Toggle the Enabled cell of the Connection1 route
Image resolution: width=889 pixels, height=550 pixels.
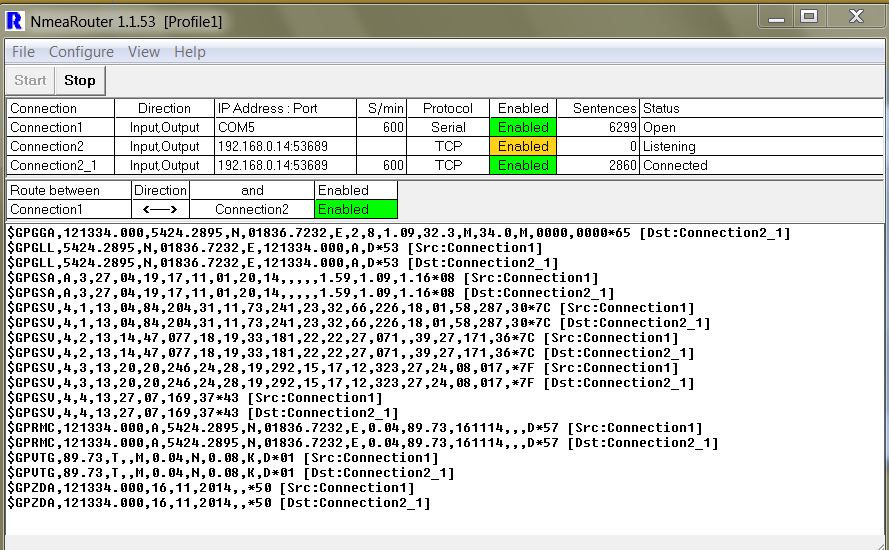click(x=356, y=209)
